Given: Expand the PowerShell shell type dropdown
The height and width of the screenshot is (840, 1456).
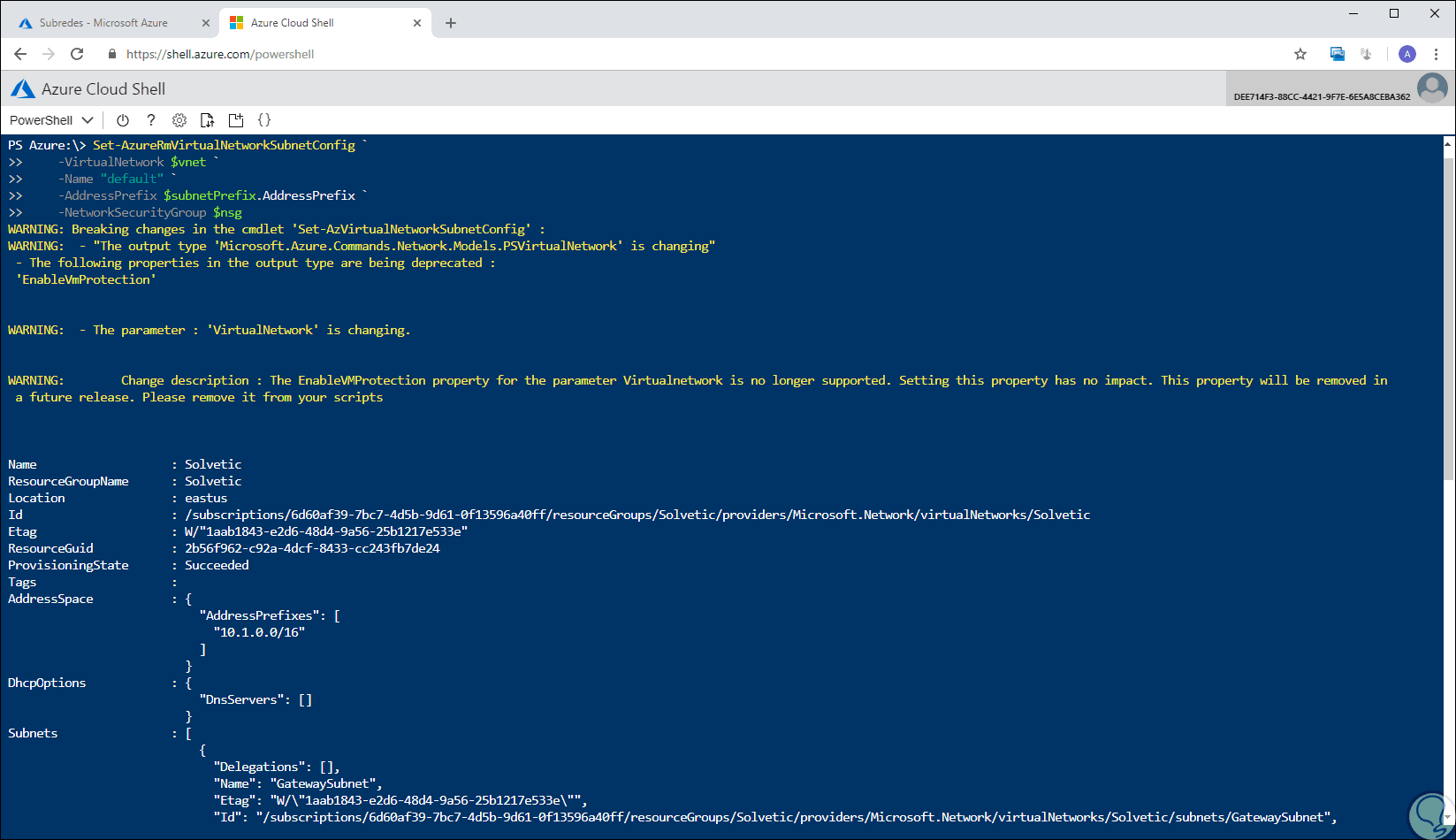Looking at the screenshot, I should [51, 120].
